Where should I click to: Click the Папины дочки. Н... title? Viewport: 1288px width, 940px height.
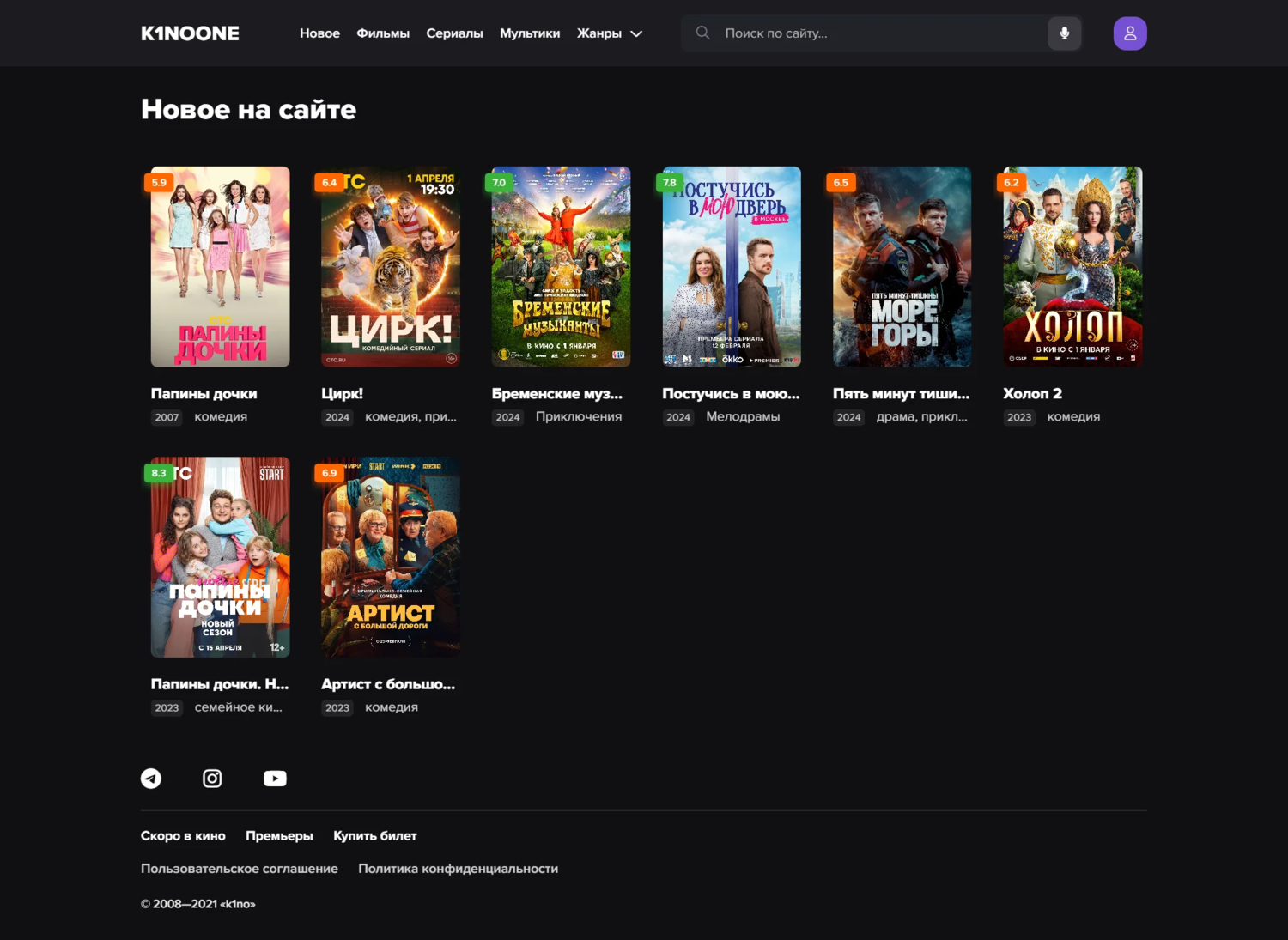pyautogui.click(x=220, y=684)
